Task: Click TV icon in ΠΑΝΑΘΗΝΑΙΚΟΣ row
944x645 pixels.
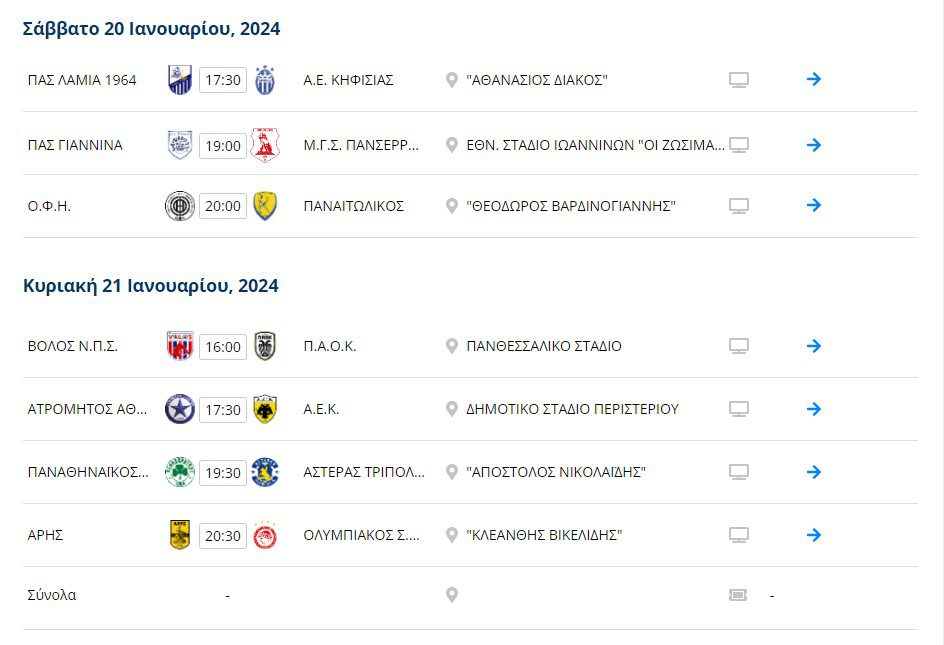Action: 739,472
